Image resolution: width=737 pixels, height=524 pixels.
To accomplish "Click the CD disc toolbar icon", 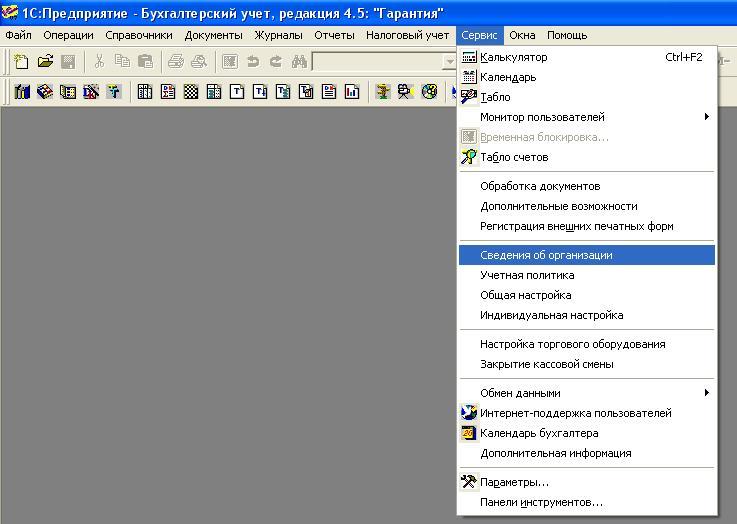I will tap(429, 91).
